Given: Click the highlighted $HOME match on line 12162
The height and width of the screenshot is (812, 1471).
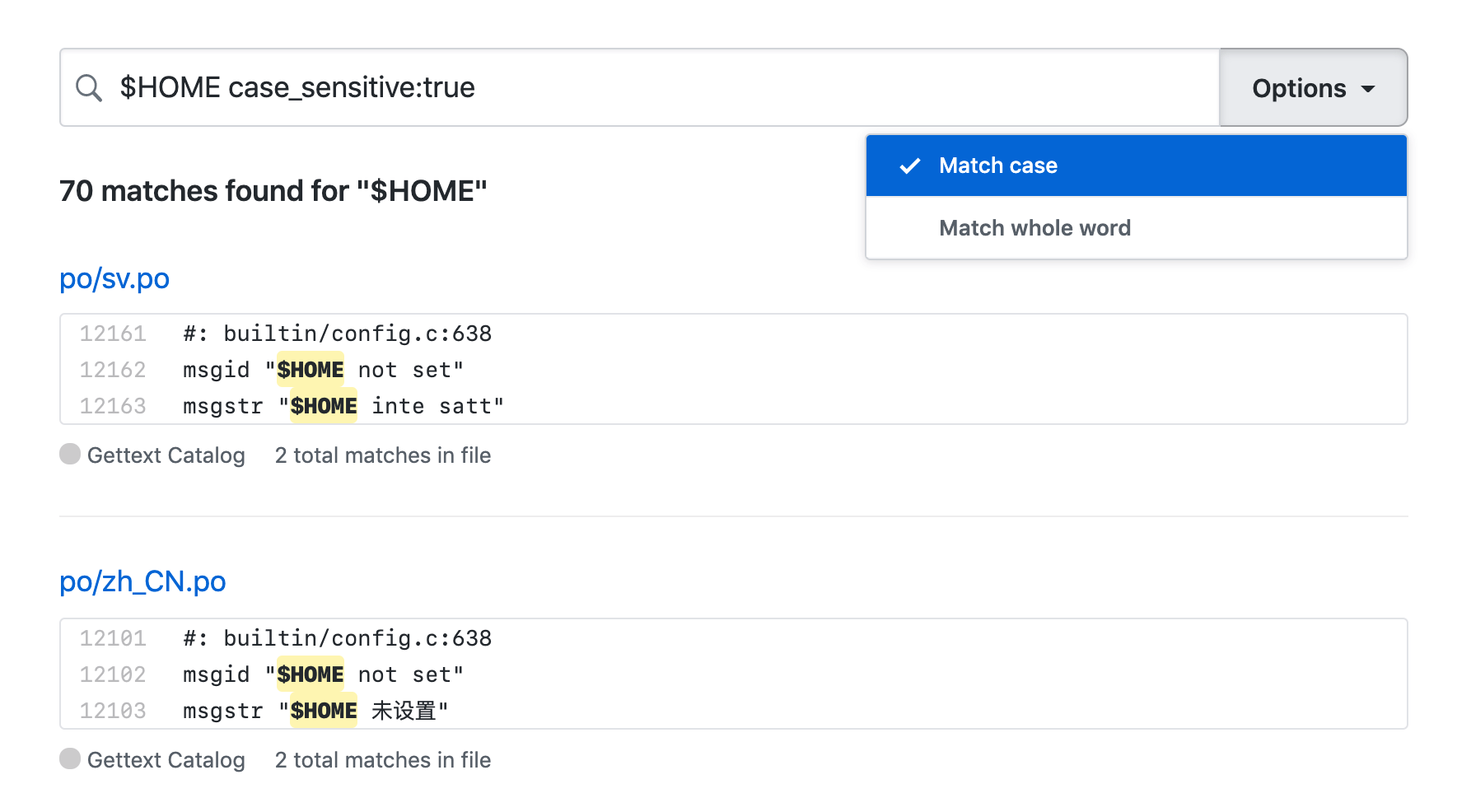Looking at the screenshot, I should click(310, 369).
